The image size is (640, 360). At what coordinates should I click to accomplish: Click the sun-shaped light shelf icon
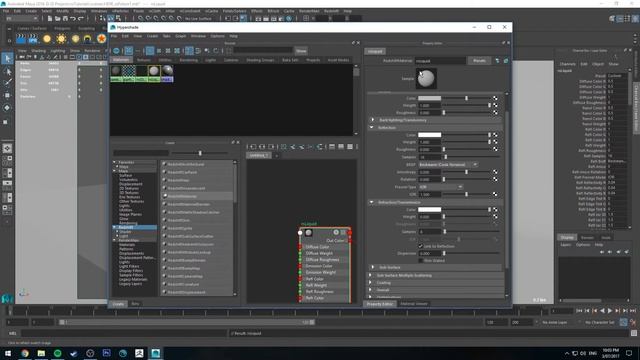click(x=61, y=39)
